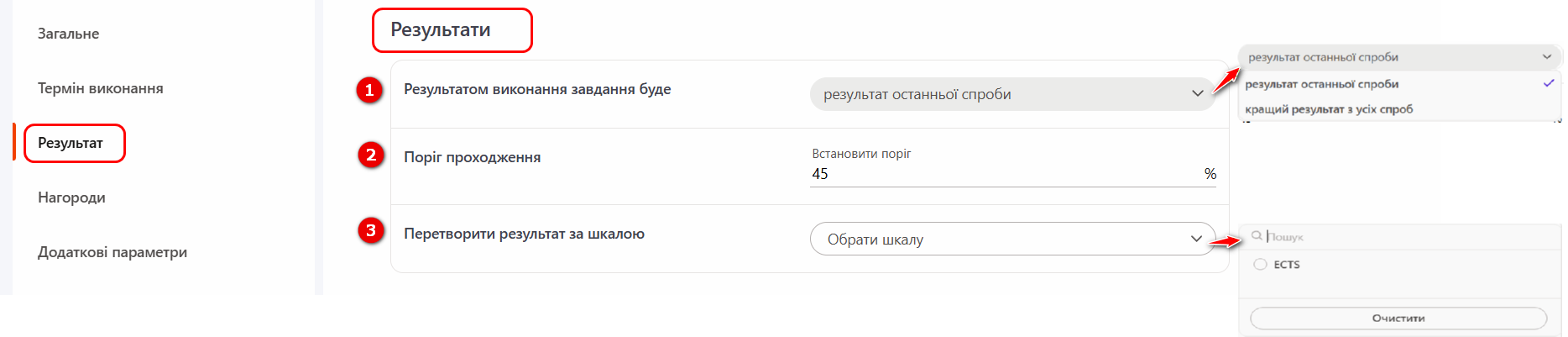Expand the 'результат останньої спроби' dropdown

pos(1011,94)
